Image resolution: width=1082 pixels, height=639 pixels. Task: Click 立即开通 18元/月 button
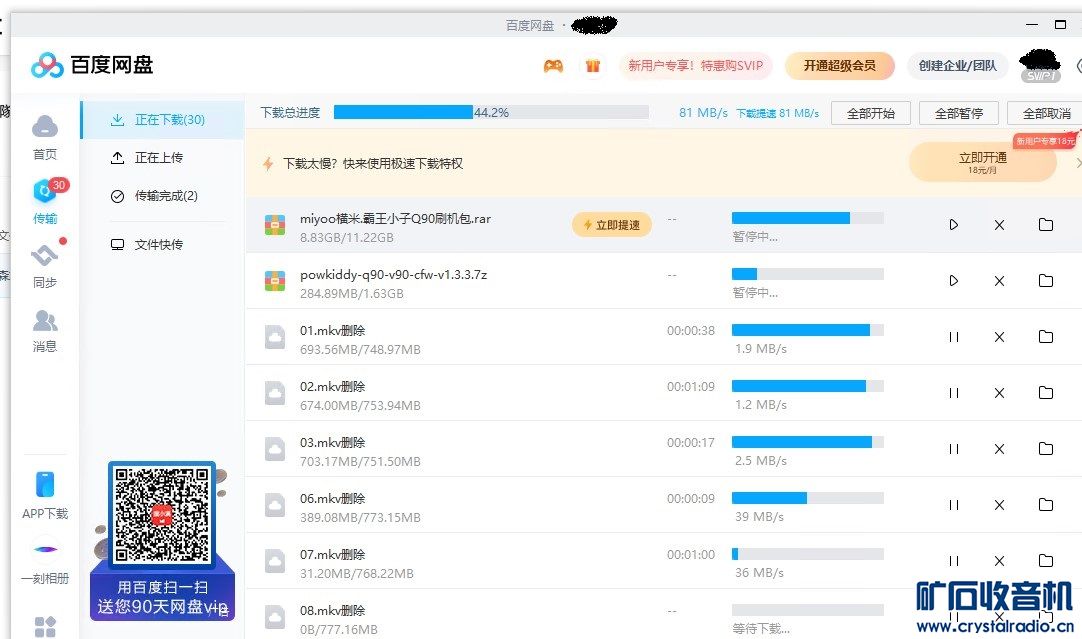pos(983,162)
